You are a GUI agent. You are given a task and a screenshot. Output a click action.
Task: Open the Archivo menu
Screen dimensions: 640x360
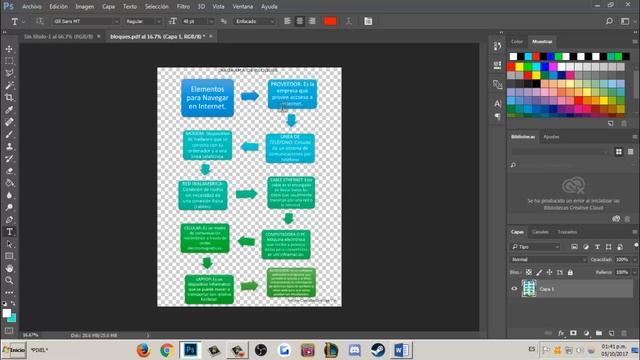click(x=32, y=7)
